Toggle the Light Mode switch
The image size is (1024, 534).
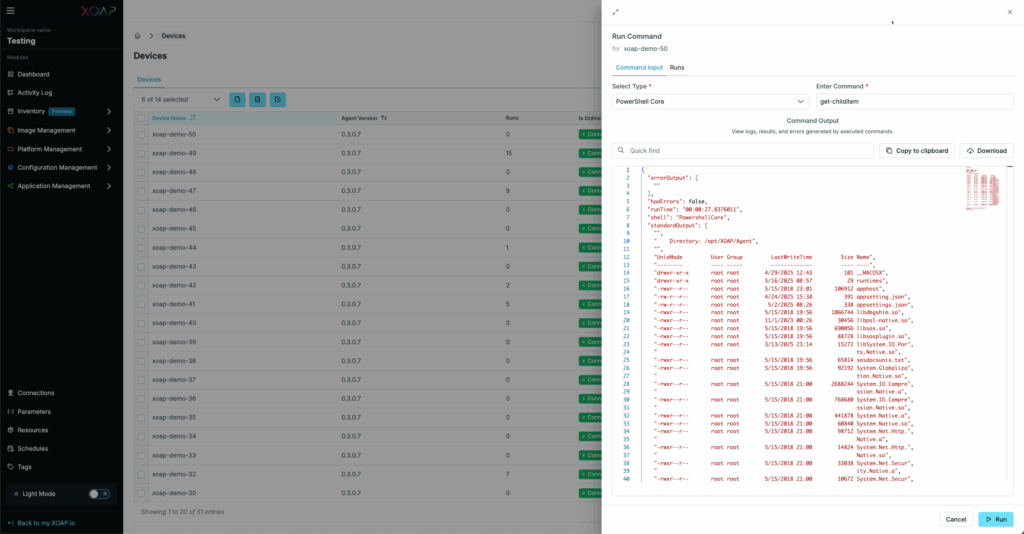(99, 494)
